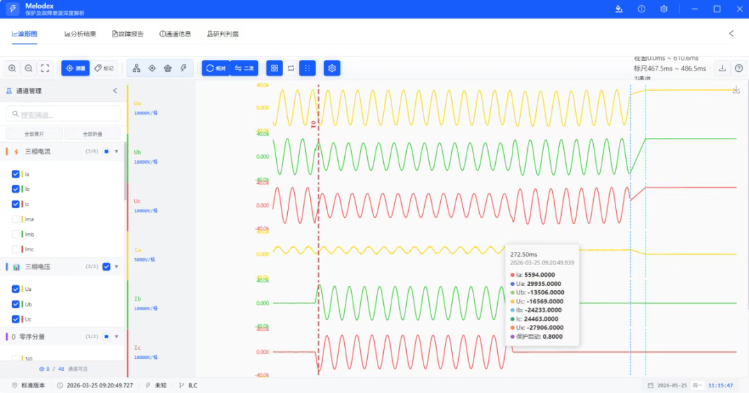This screenshot has width=749, height=393.
Task: Click the 标准版本 status bar entry
Action: [29, 385]
